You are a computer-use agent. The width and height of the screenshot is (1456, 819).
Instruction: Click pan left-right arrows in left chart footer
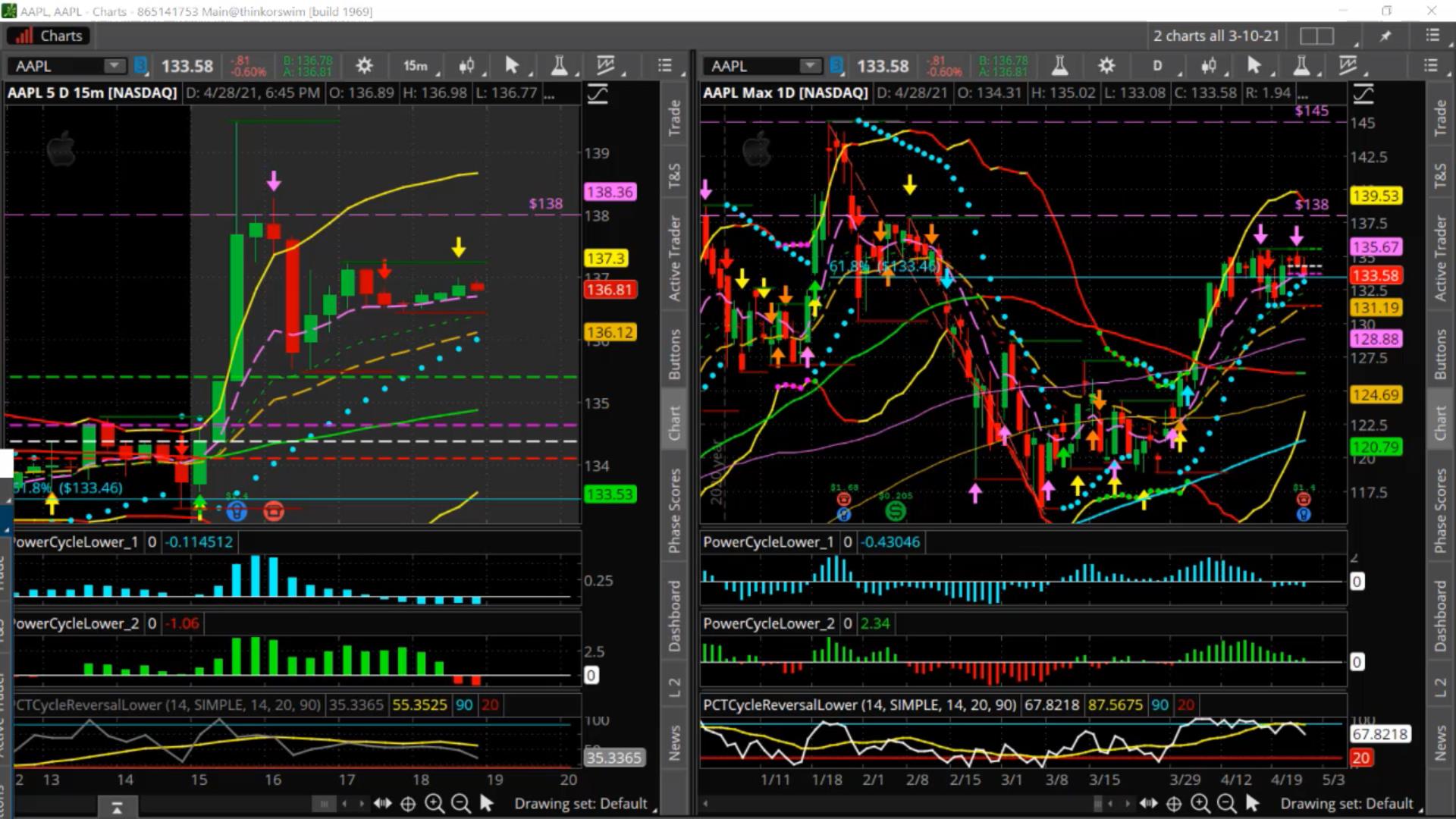382,803
